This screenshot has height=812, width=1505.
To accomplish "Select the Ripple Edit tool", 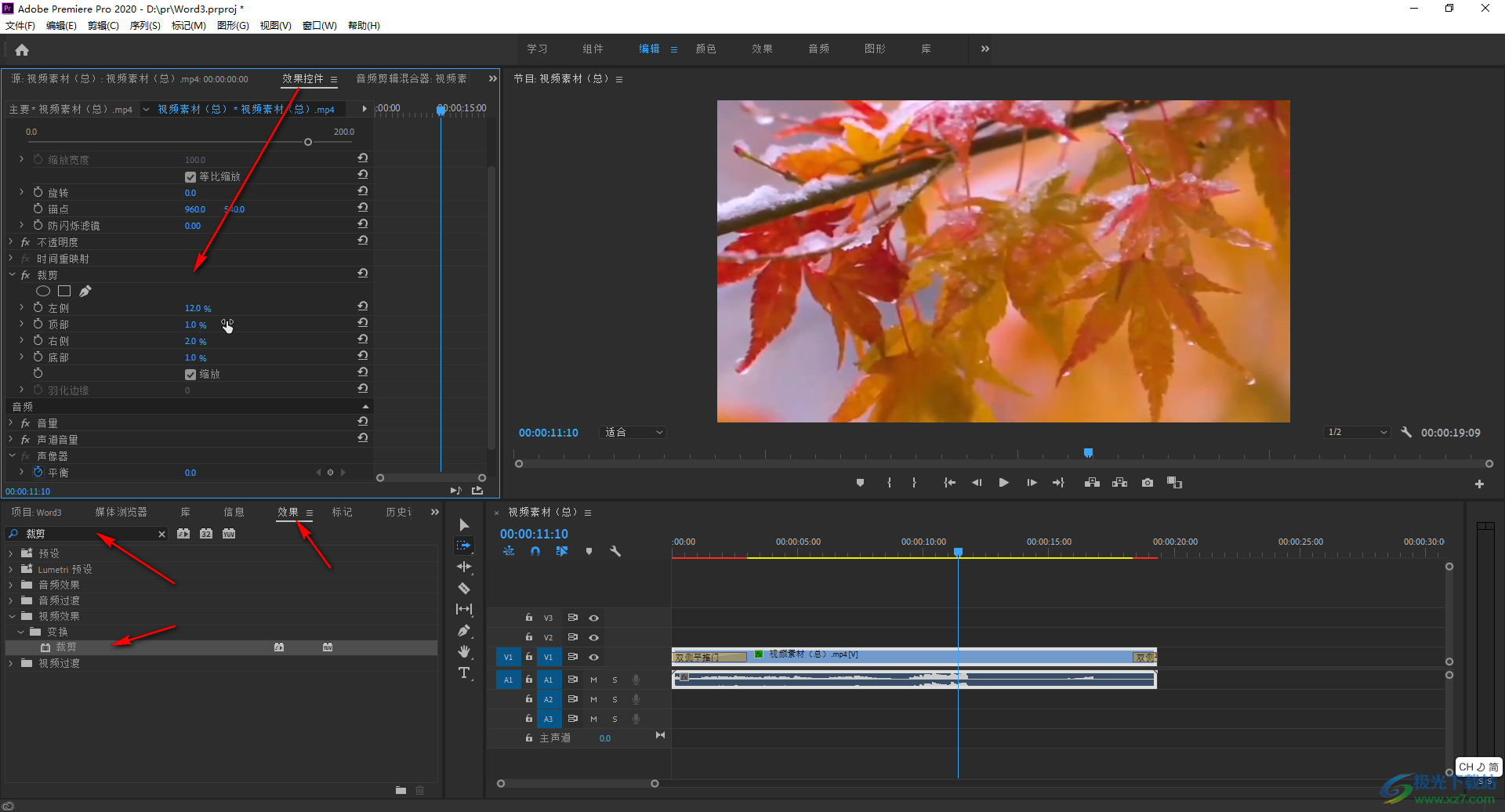I will 464,567.
